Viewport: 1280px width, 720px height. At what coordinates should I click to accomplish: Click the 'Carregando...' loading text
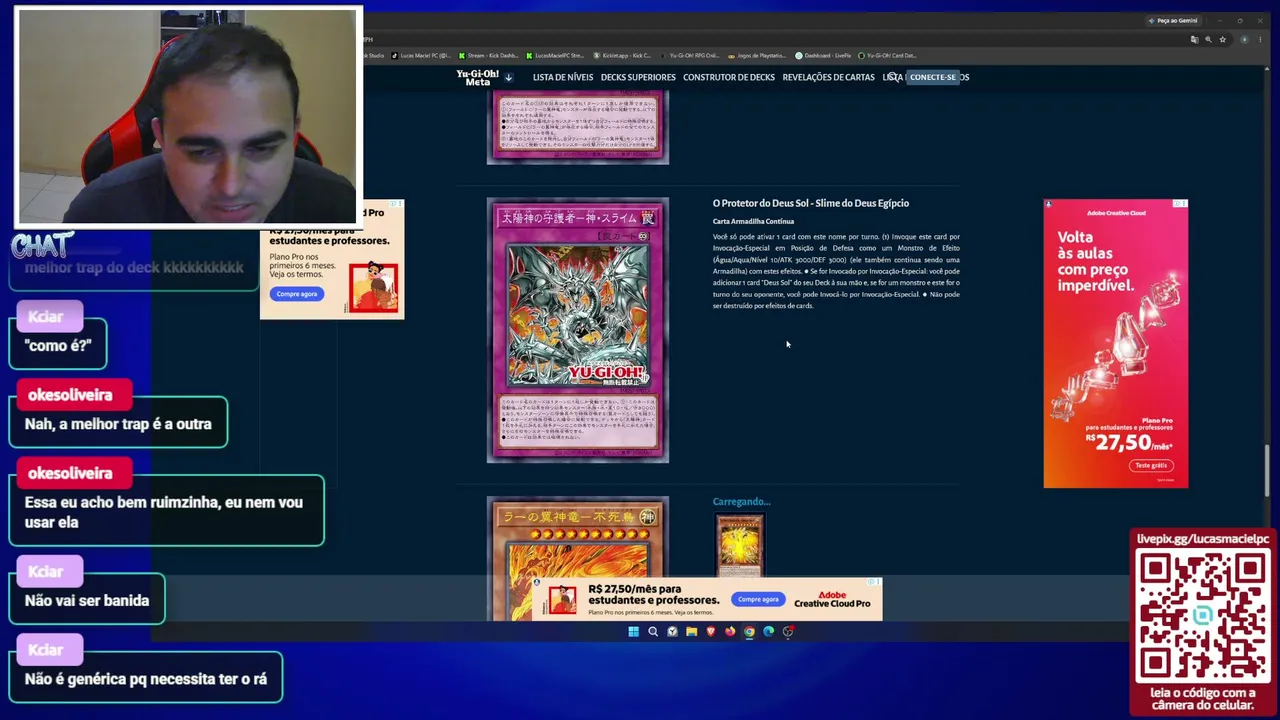[741, 502]
